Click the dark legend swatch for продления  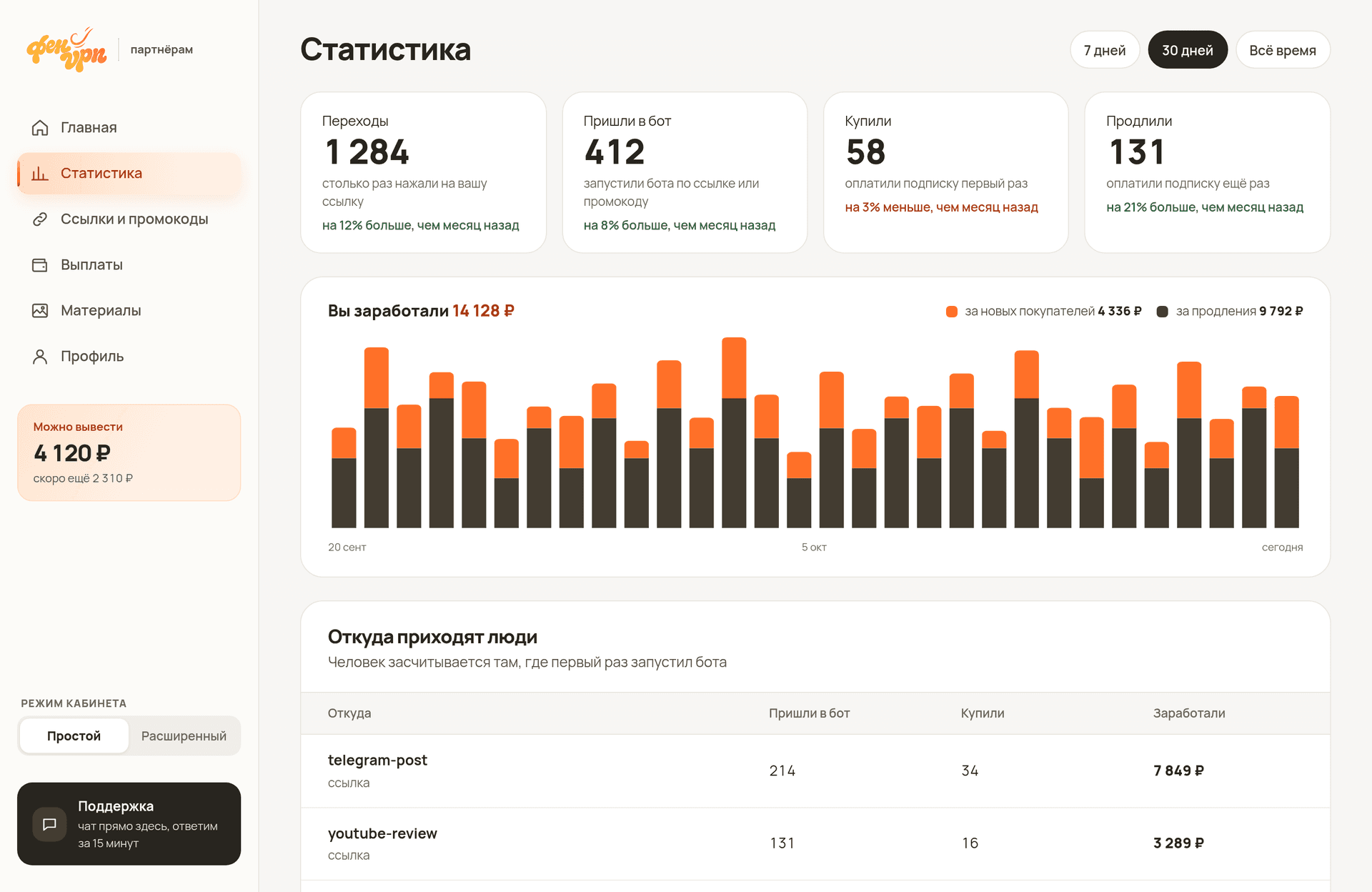pyautogui.click(x=1163, y=312)
